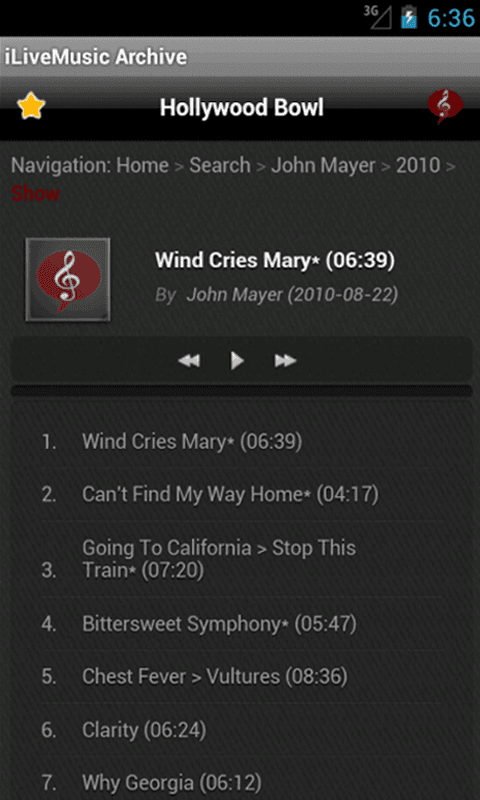Play track 2 Can't Find My Way Home
This screenshot has height=800, width=480.
242,494
